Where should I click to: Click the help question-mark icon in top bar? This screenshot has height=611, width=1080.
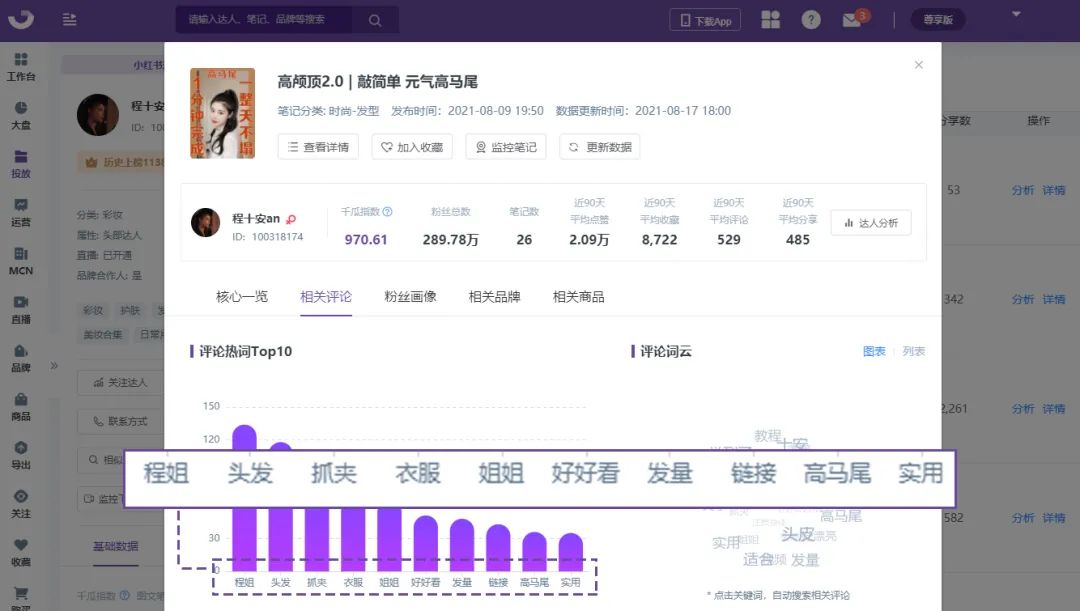click(811, 19)
